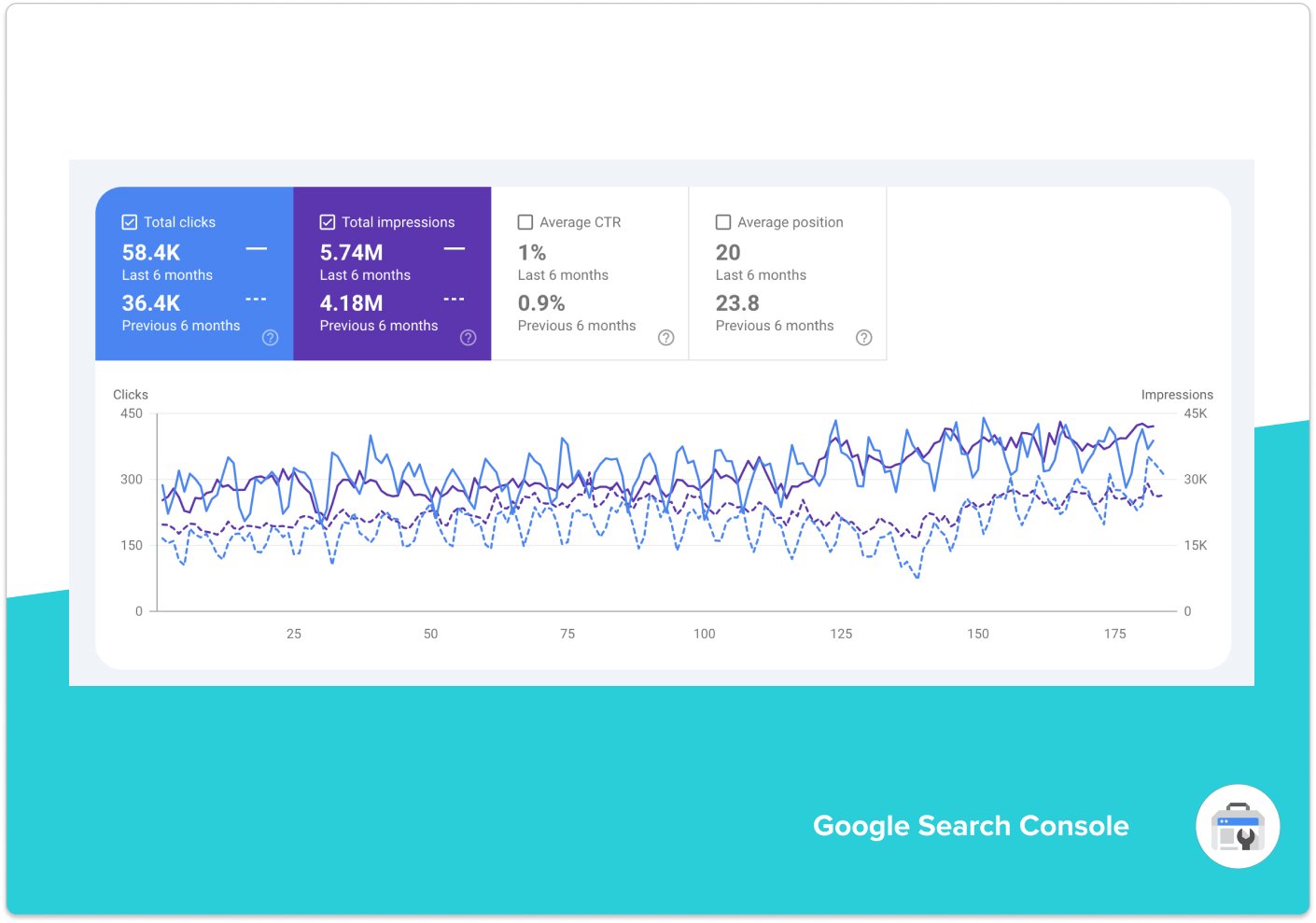The image size is (1316, 923).
Task: Click the Average CTR help icon
Action: pyautogui.click(x=666, y=338)
